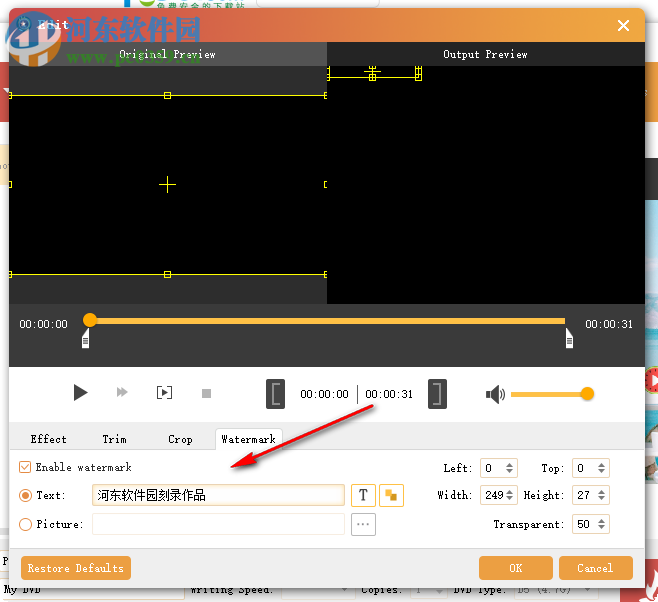Open the text font settings T button
The height and width of the screenshot is (602, 658).
pyautogui.click(x=363, y=495)
